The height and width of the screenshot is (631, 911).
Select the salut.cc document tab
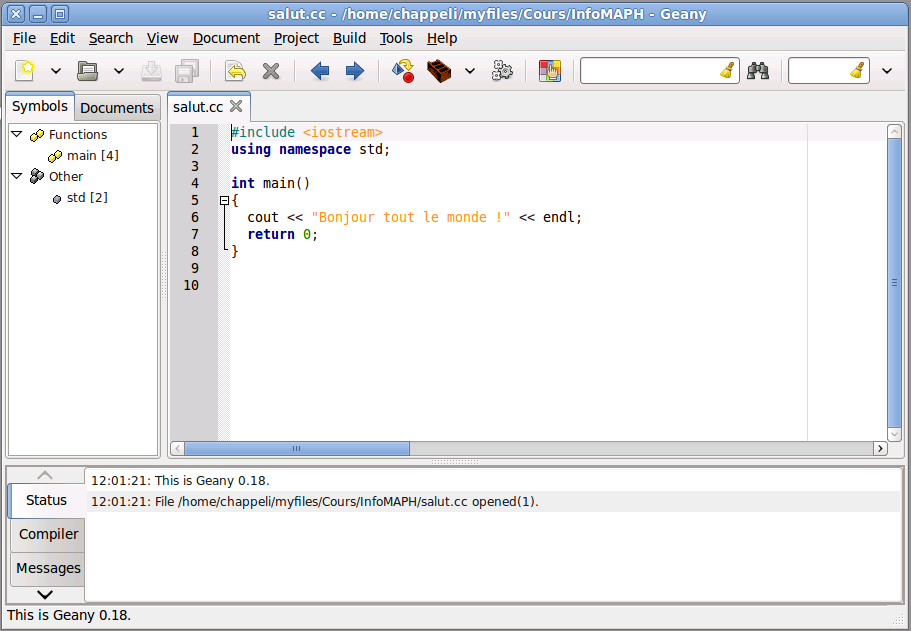pyautogui.click(x=198, y=107)
